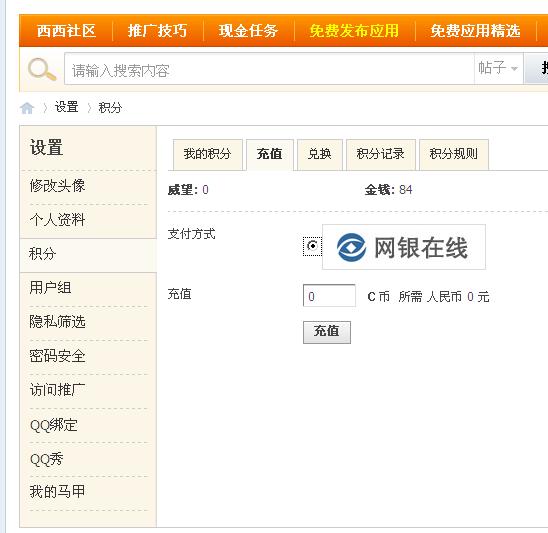Switch to the 充值 tab
548x533 pixels.
click(x=269, y=154)
